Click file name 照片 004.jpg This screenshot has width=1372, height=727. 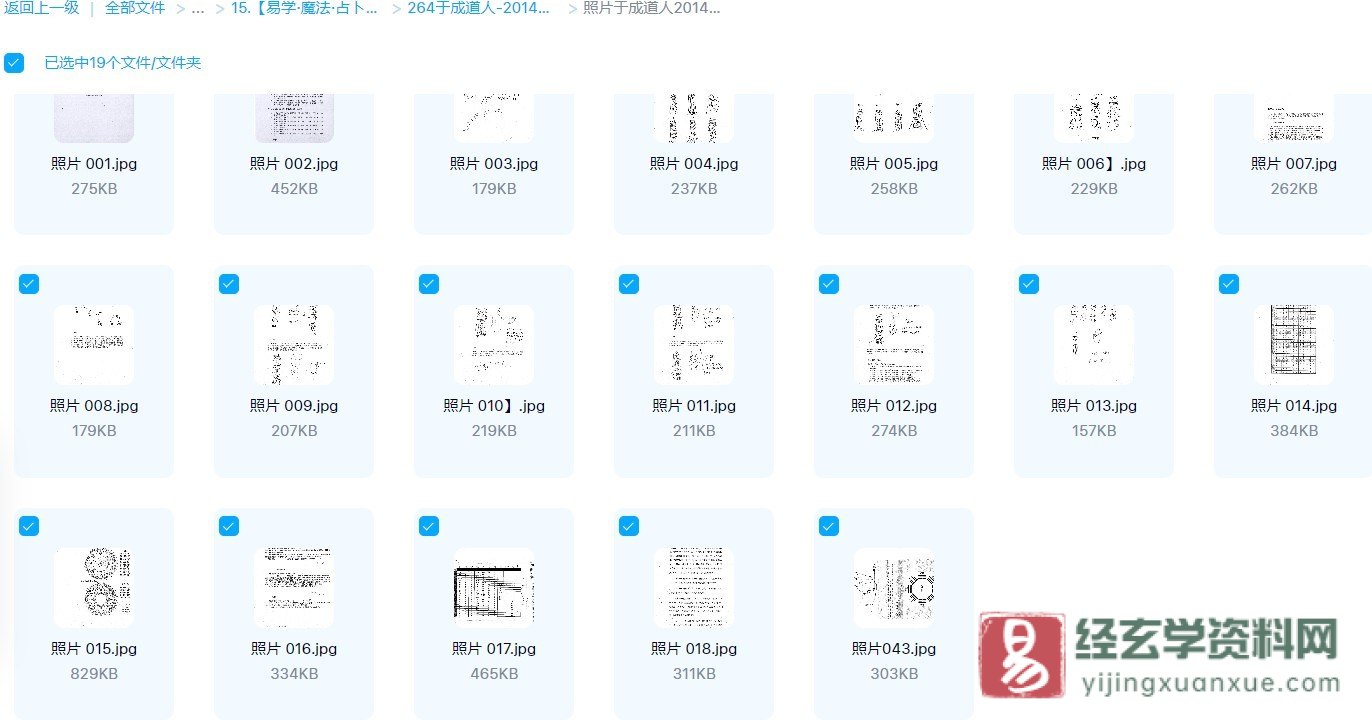point(694,164)
